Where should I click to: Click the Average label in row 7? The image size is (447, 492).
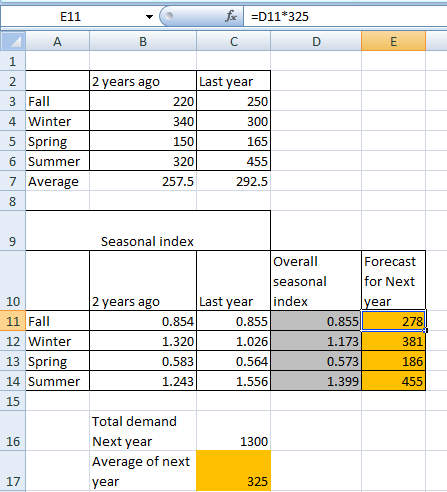pos(57,181)
